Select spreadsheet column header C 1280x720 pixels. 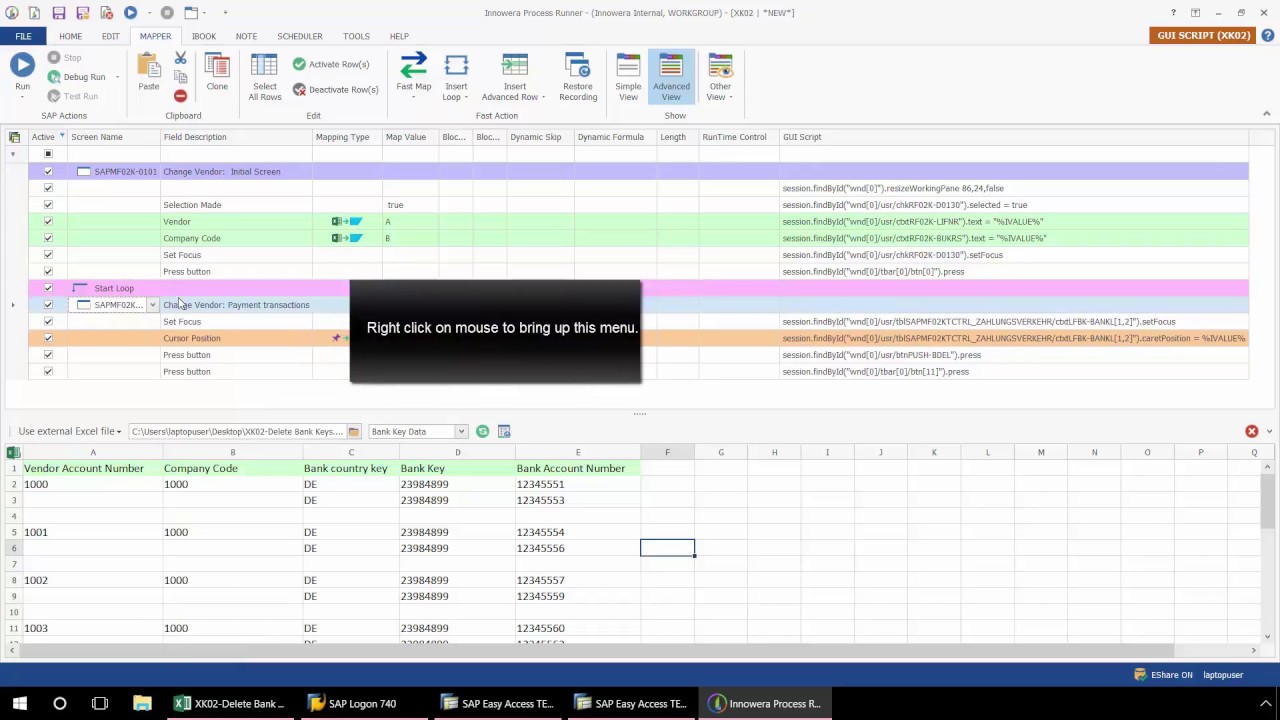pos(351,453)
